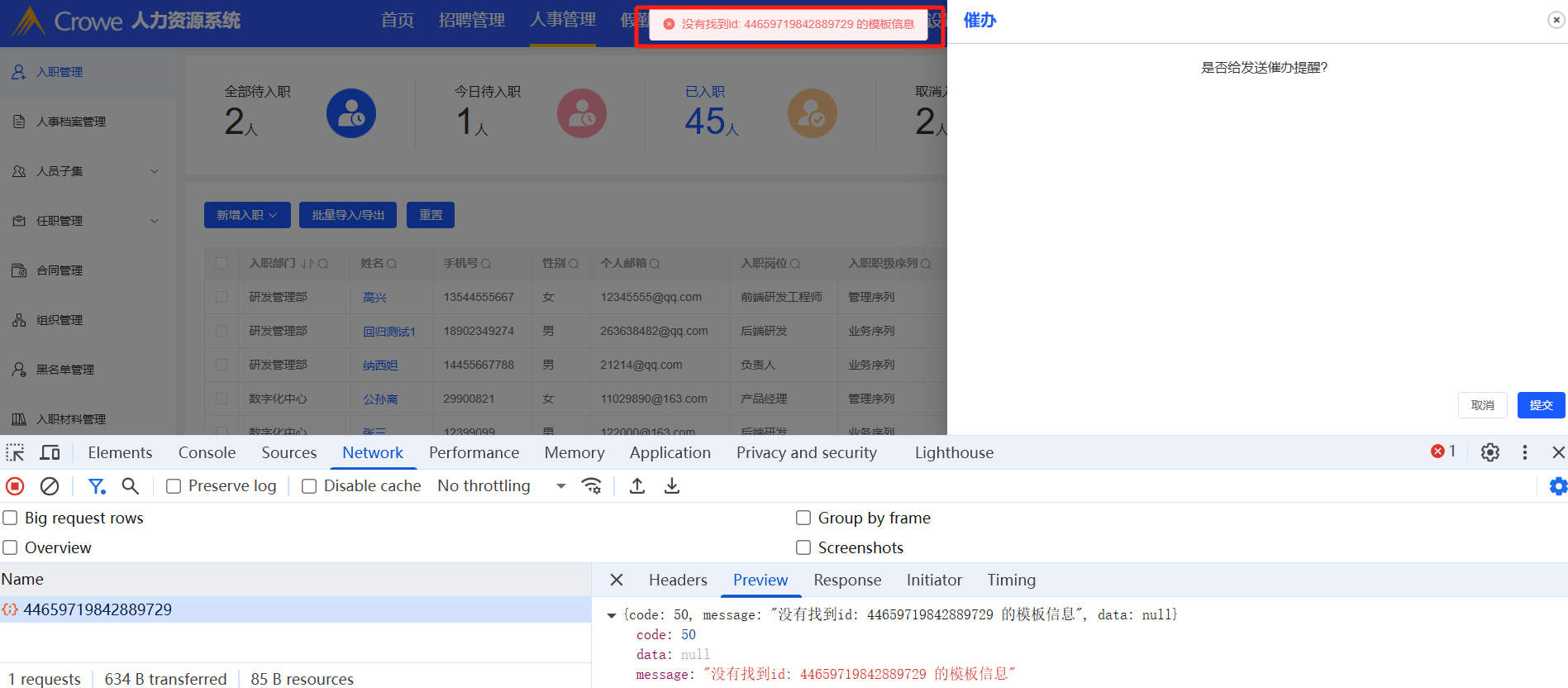Screen dimensions: 1568x688
Task: Click the 提交 button in dialog
Action: (x=1541, y=405)
